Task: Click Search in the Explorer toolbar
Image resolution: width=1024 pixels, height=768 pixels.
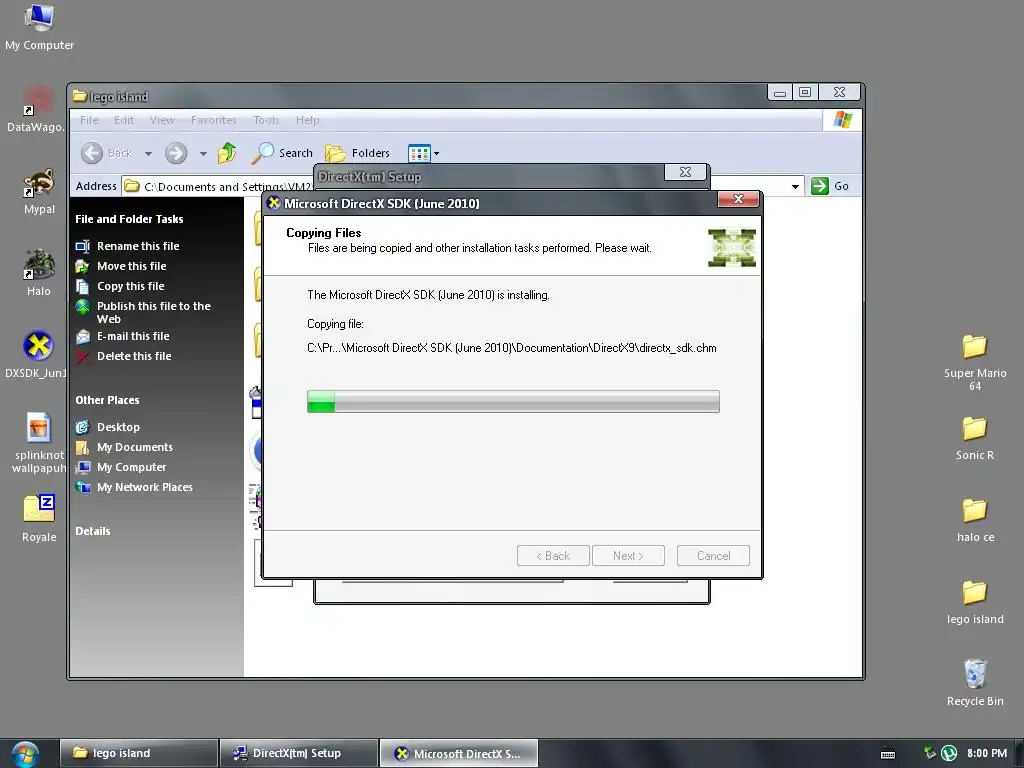Action: pyautogui.click(x=282, y=153)
